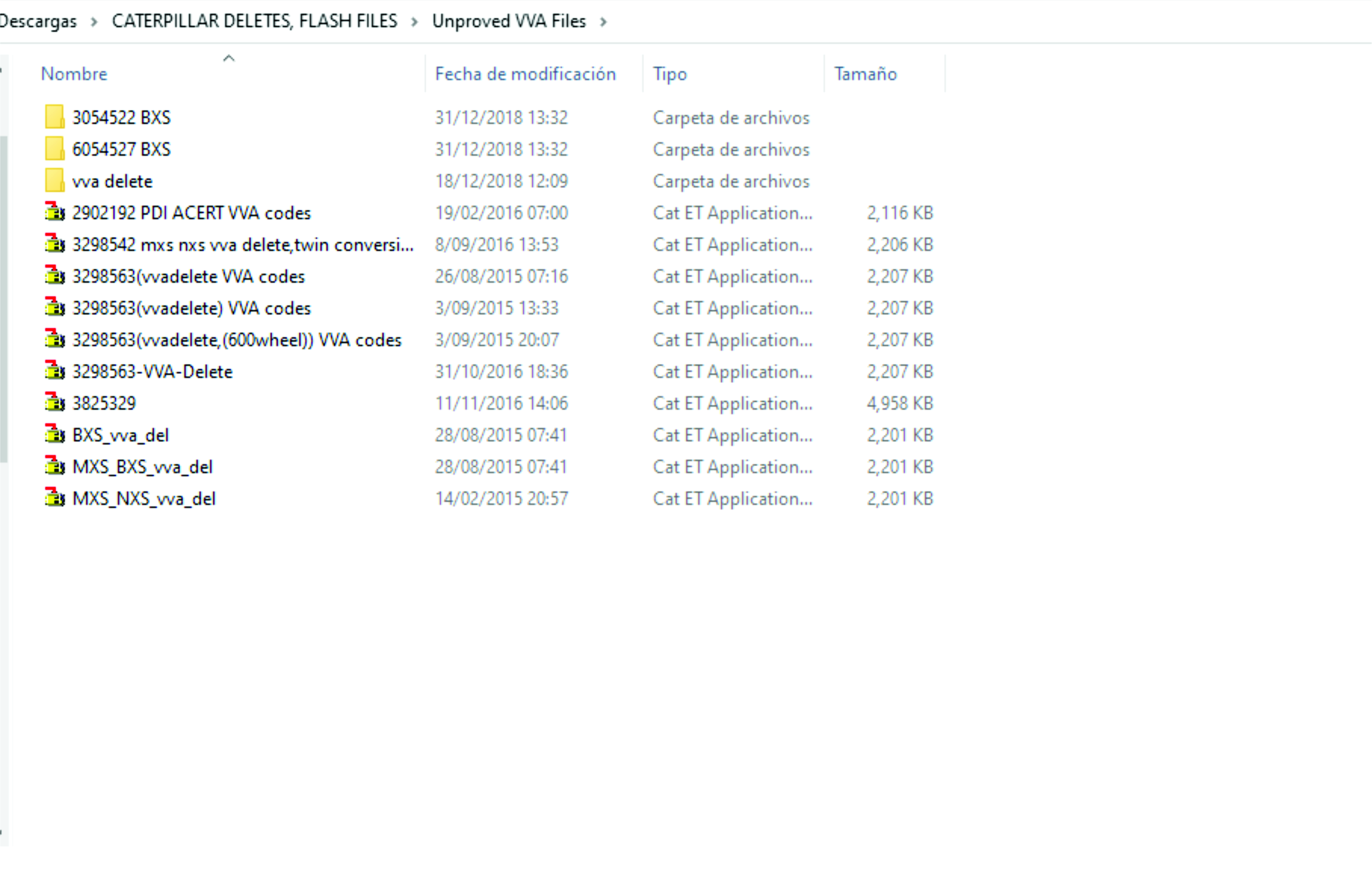Expand chevron after Unproved VVA Files

pyautogui.click(x=603, y=22)
